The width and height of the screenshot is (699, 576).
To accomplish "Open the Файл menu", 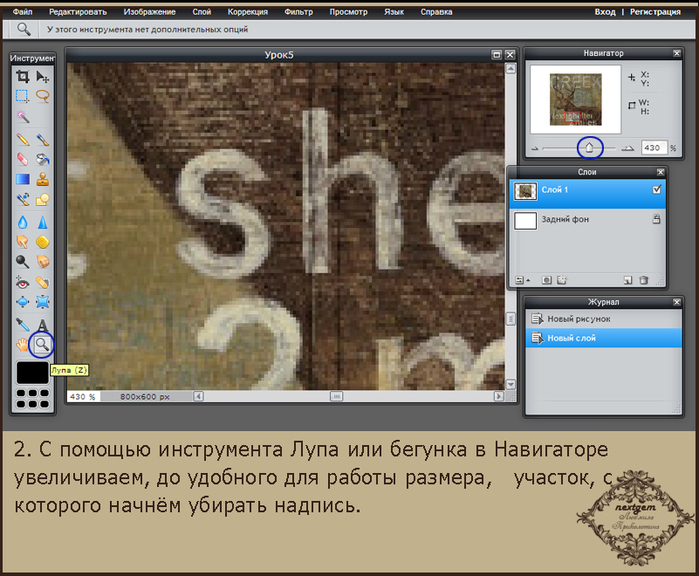I will [x=23, y=12].
